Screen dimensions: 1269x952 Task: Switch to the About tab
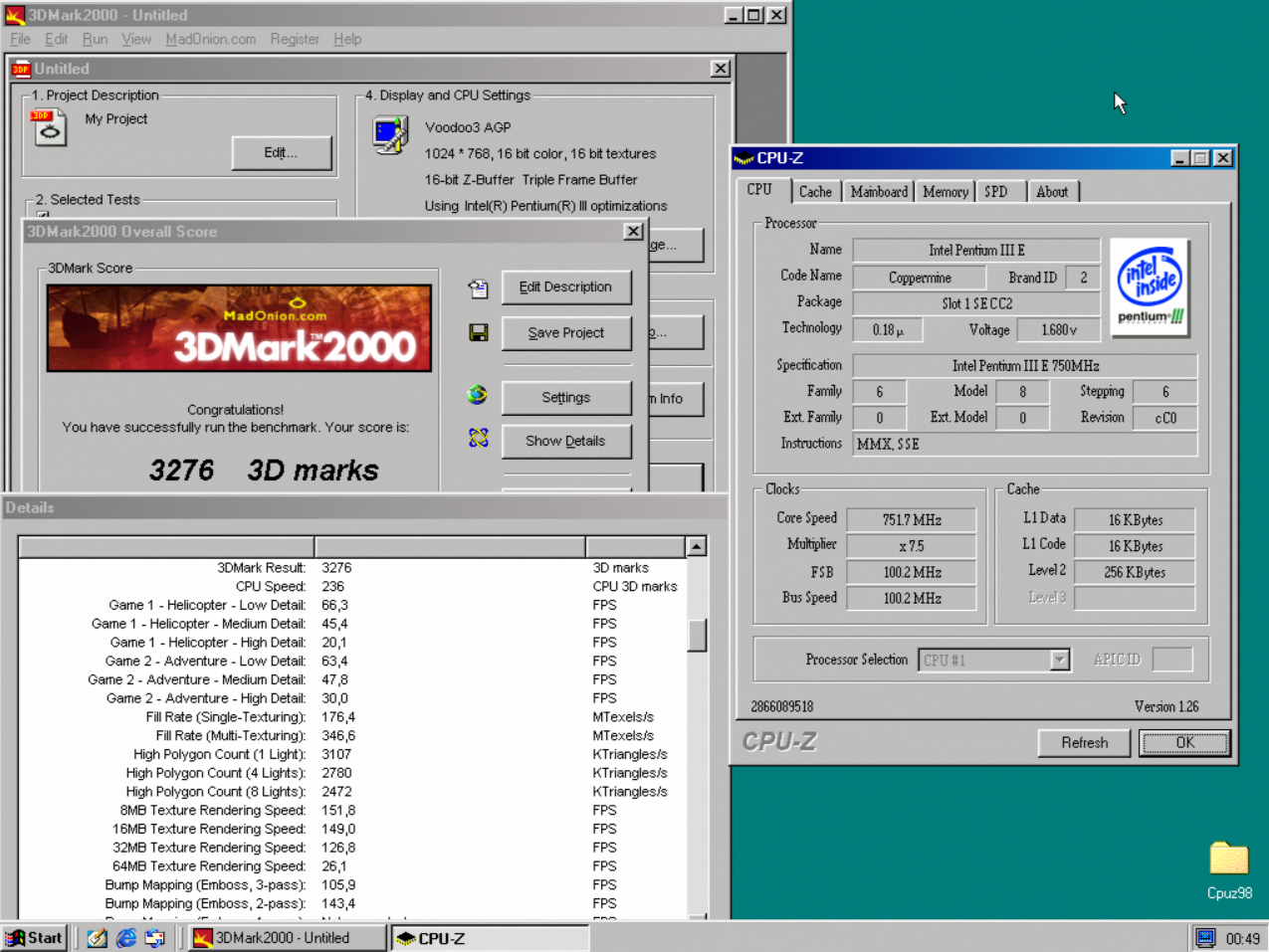tap(1052, 192)
